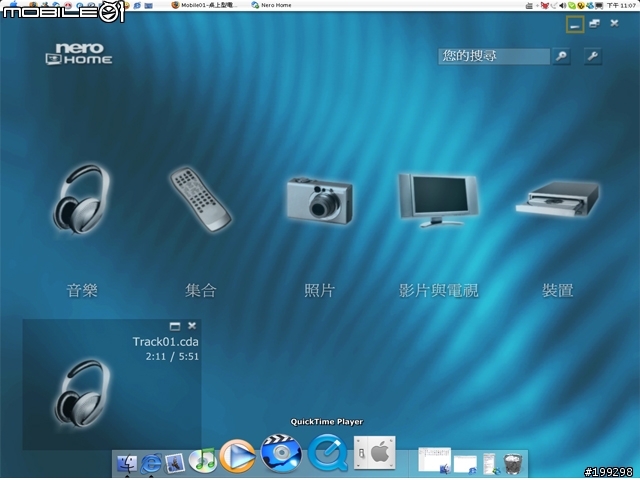Click the mini player headphones artwork
Screen dimensions: 640x480
click(82, 394)
